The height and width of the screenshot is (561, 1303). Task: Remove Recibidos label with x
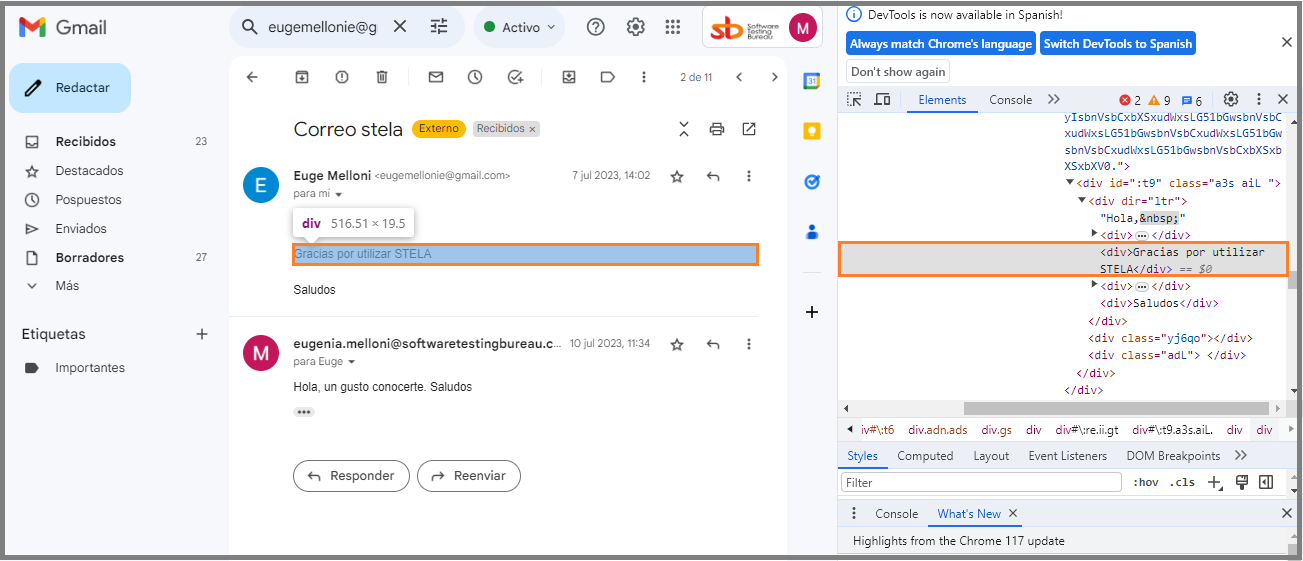pos(532,129)
